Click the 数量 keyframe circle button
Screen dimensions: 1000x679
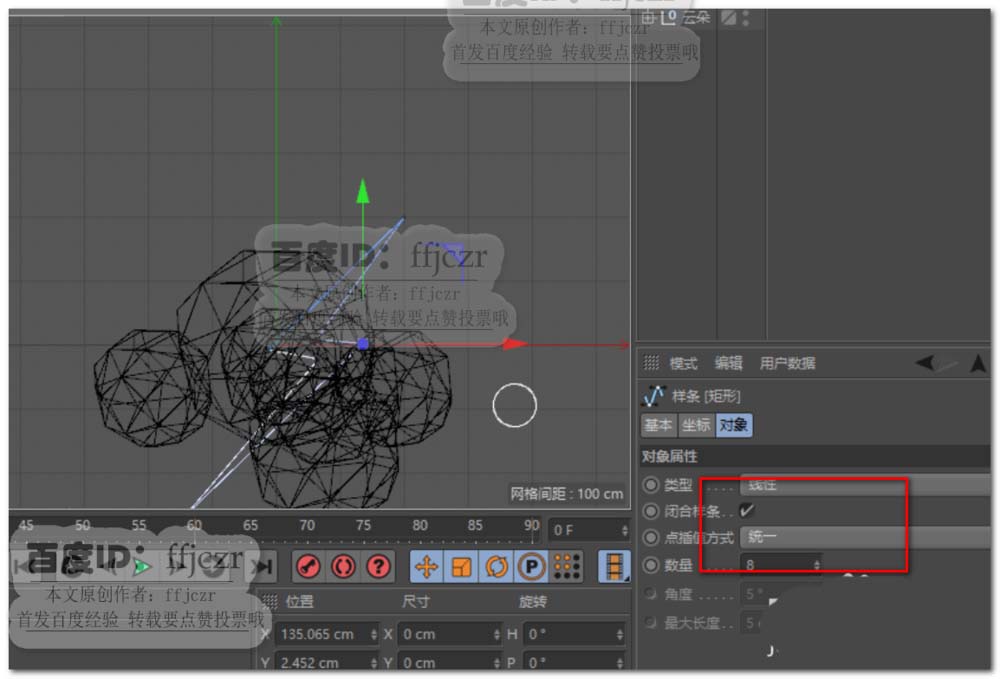[651, 565]
